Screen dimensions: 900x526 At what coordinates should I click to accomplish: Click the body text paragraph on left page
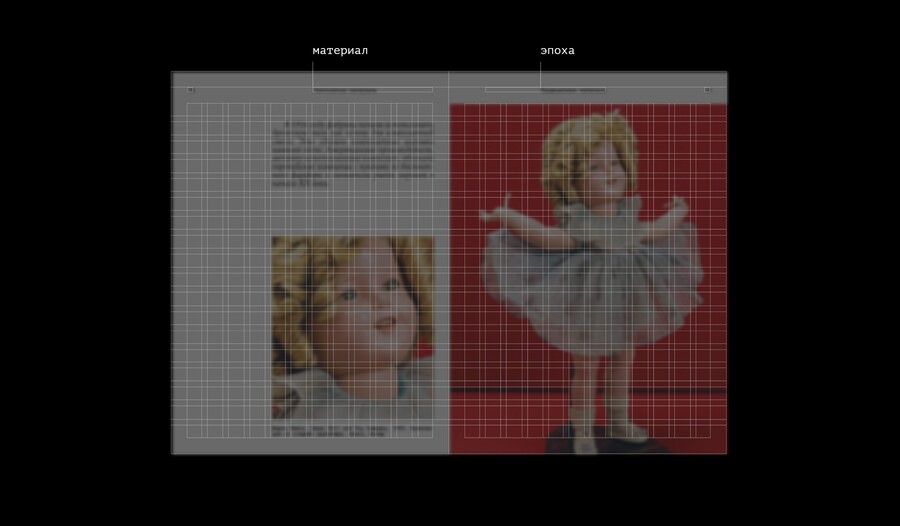352,154
